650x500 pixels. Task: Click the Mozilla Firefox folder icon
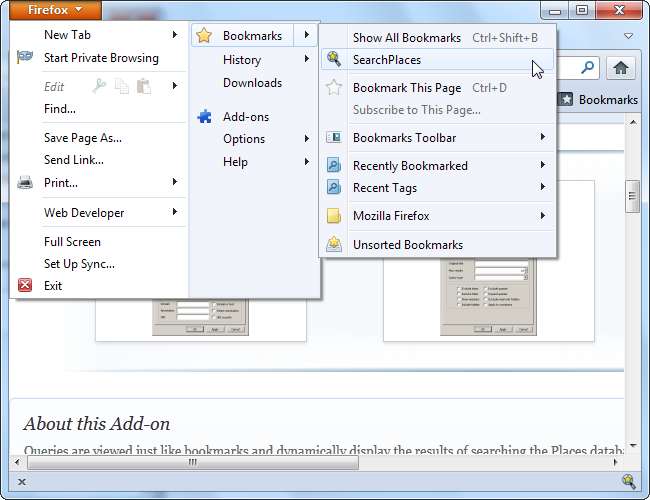click(x=334, y=216)
